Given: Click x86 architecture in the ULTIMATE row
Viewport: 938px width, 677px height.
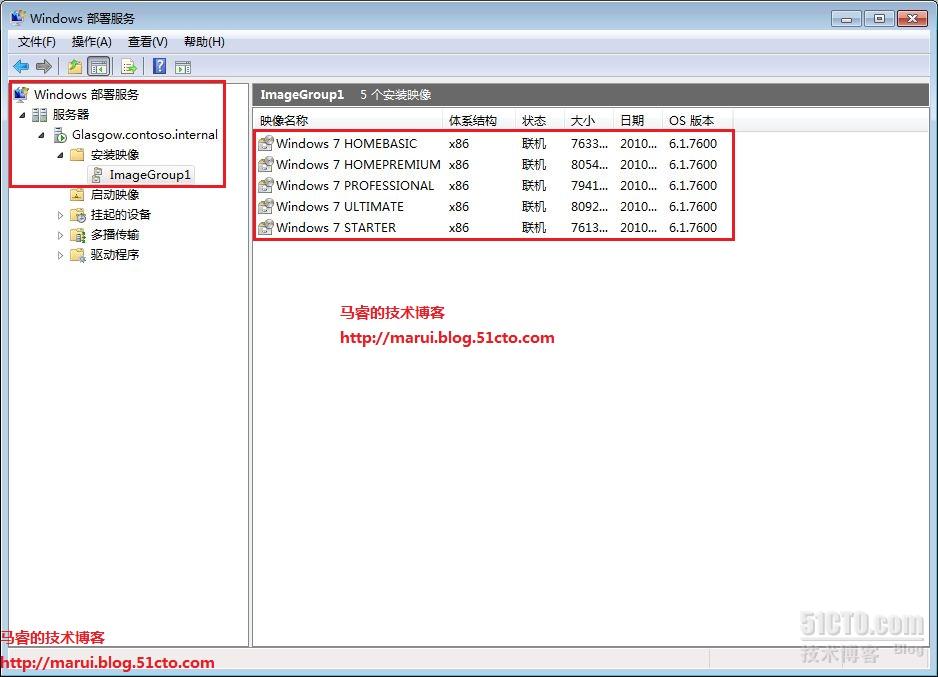Looking at the screenshot, I should 459,206.
